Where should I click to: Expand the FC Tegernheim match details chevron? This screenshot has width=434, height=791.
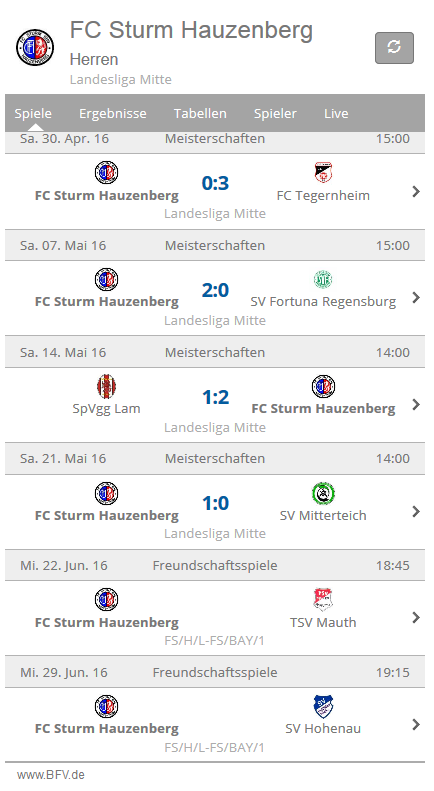click(416, 191)
